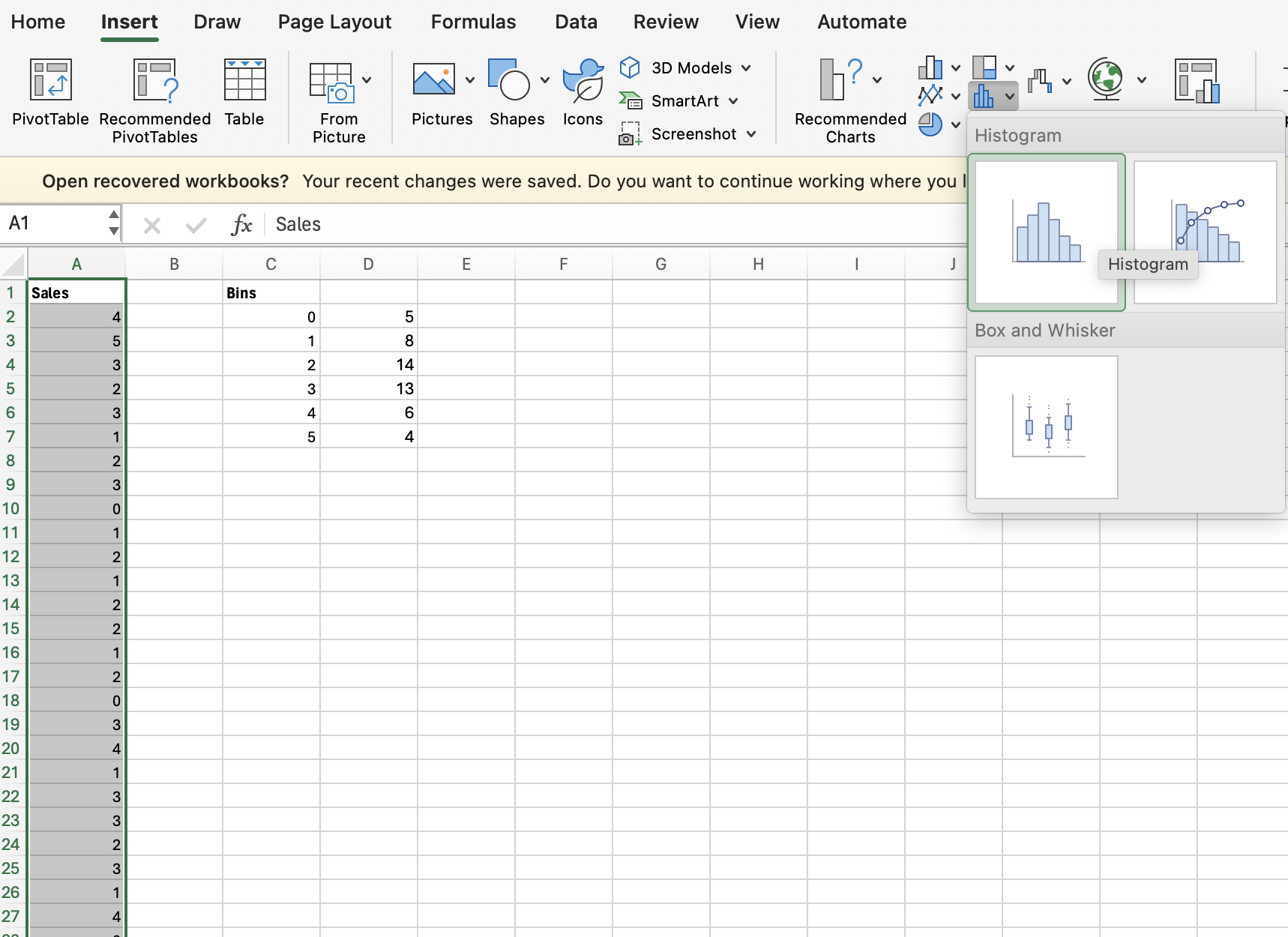
Task: Click the fx Insert Function icon
Action: [x=241, y=224]
